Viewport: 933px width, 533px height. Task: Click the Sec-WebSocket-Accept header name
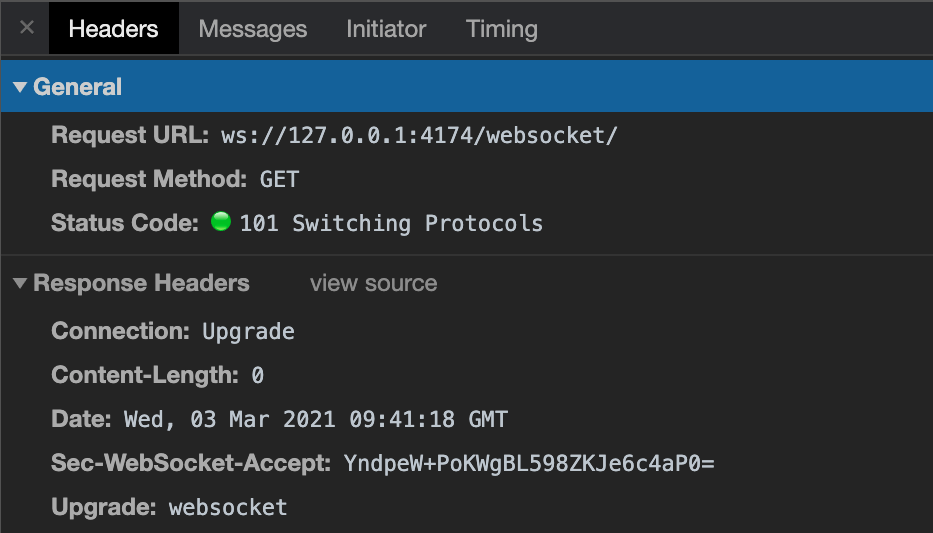point(190,463)
